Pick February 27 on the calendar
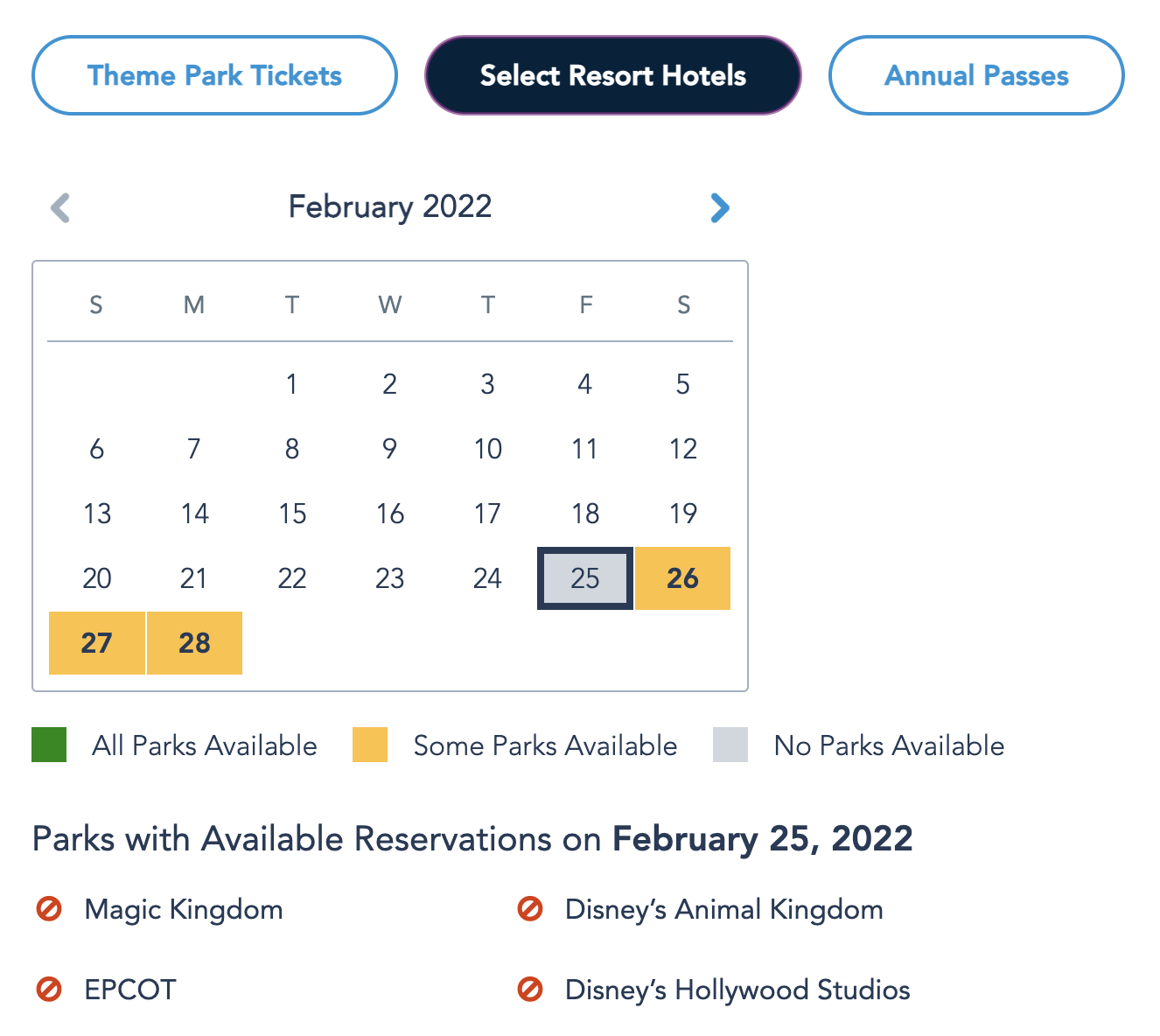The height and width of the screenshot is (1036, 1160). click(97, 643)
